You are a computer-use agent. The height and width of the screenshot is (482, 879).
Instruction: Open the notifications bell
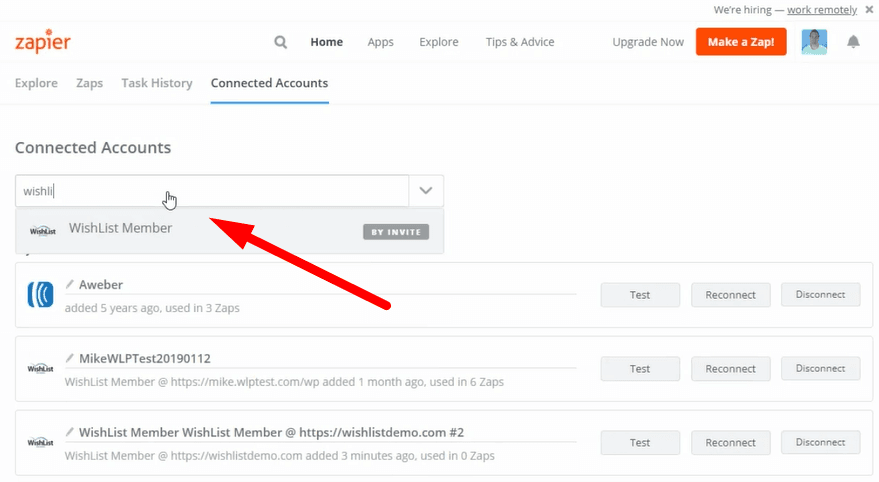point(853,41)
